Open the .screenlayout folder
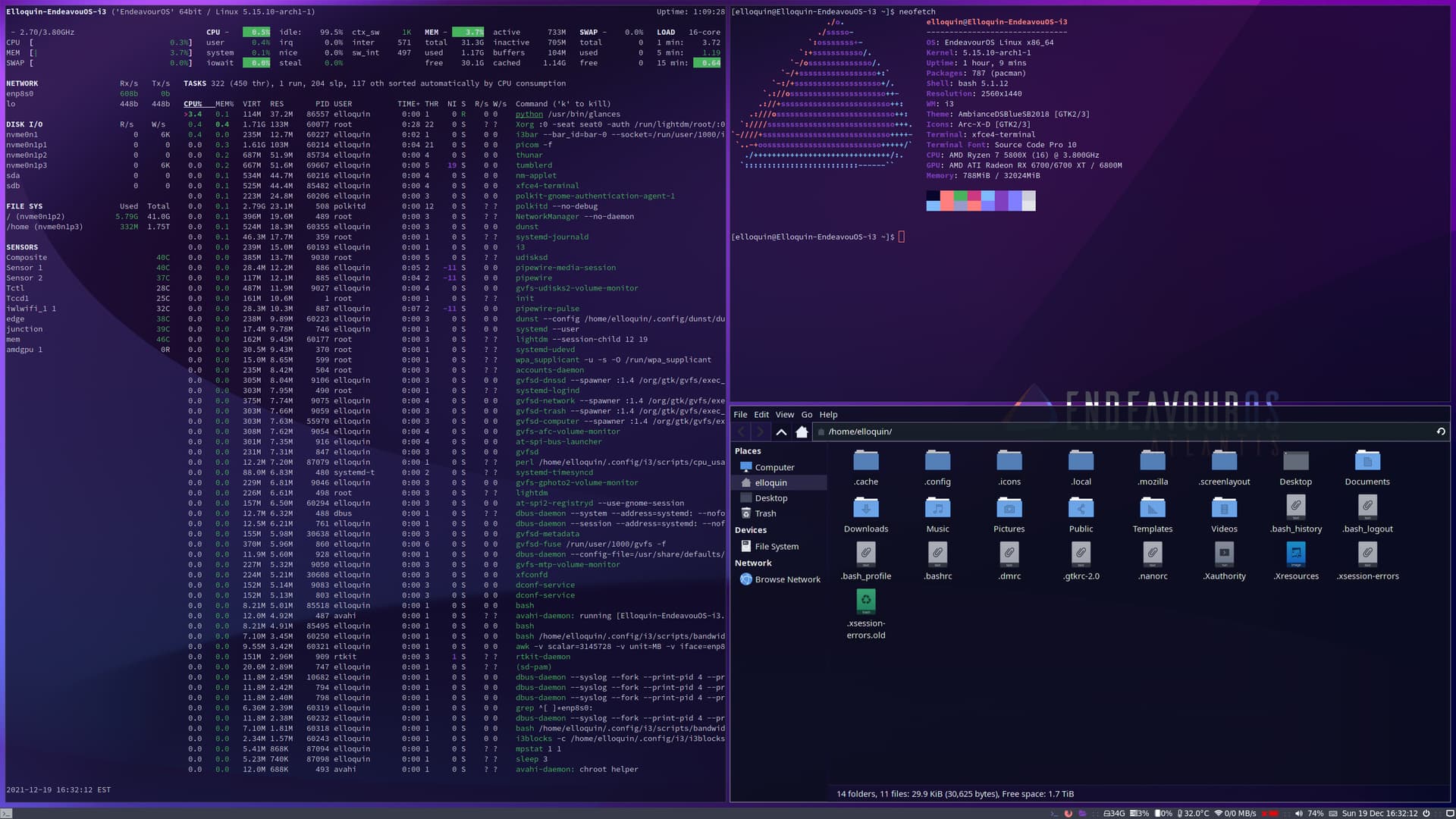Screen dimensions: 1456x819 tap(1224, 467)
